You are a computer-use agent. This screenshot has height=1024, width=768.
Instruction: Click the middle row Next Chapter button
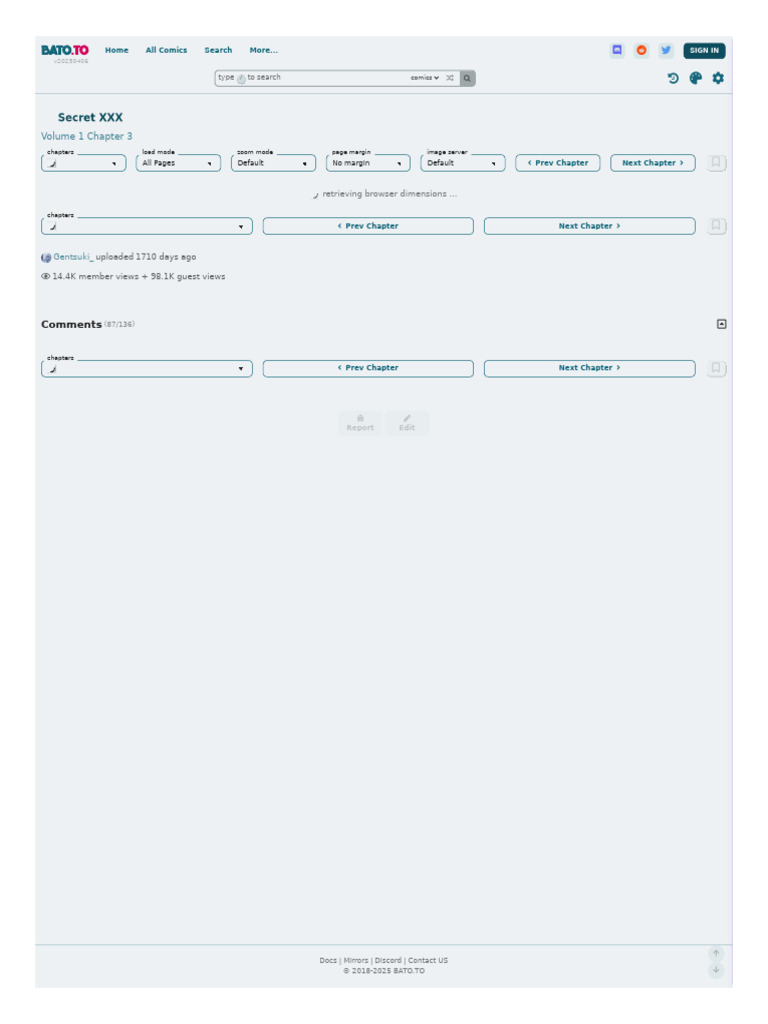tap(589, 226)
